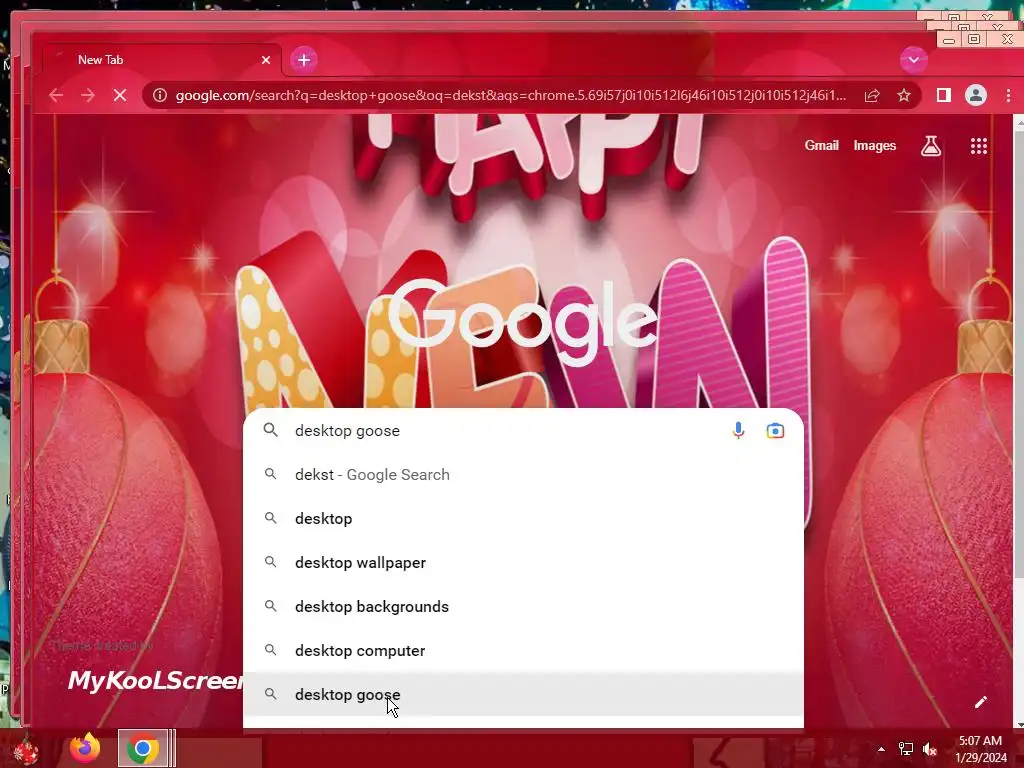
Task: Expand tab search dropdown
Action: pyautogui.click(x=914, y=60)
